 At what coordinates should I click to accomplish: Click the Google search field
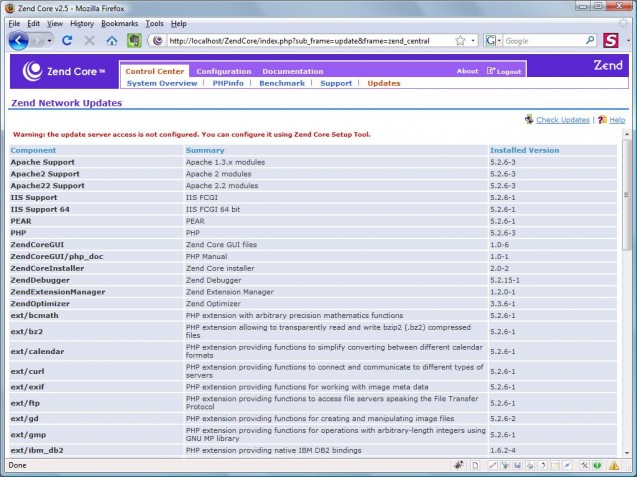click(544, 41)
